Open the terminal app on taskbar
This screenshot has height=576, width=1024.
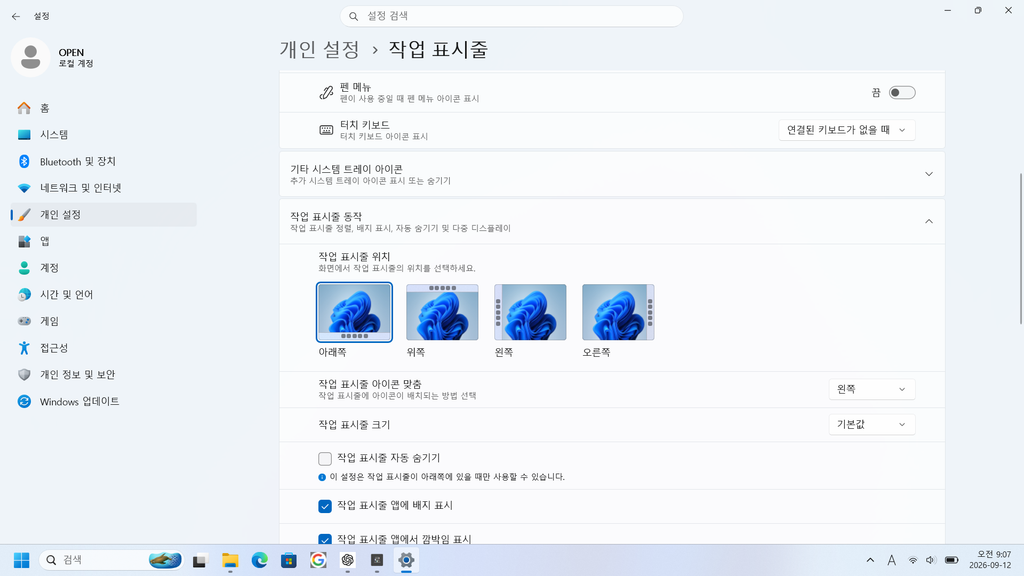(x=377, y=560)
